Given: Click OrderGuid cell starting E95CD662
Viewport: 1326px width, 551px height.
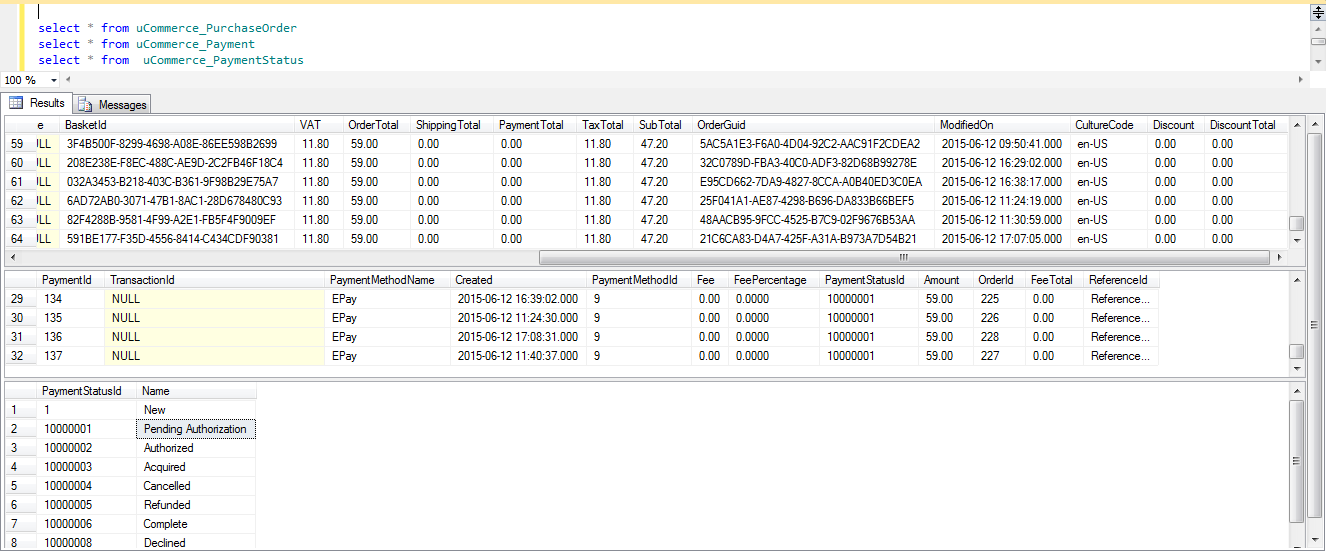Looking at the screenshot, I should pos(814,182).
